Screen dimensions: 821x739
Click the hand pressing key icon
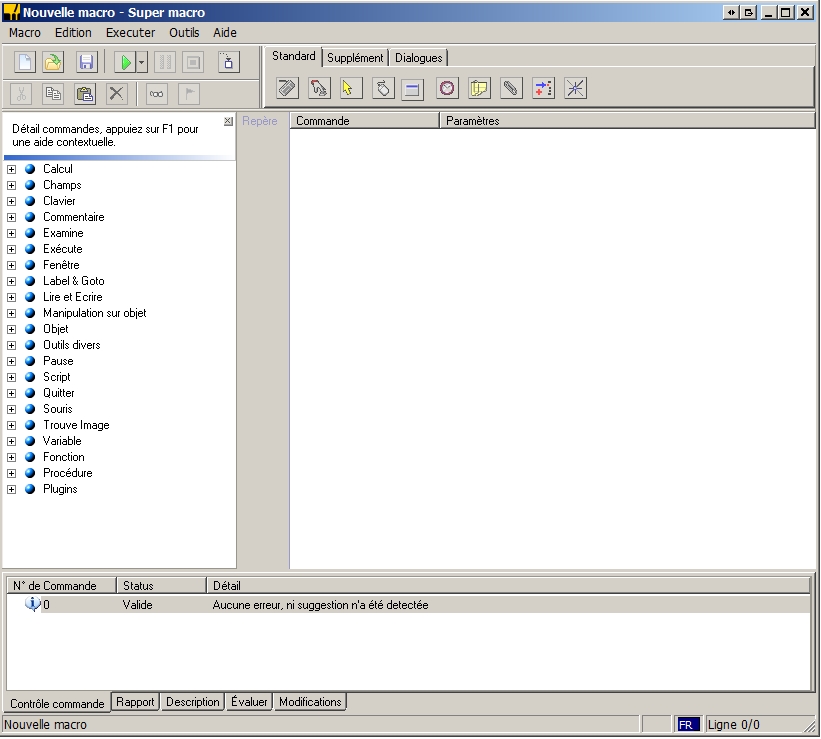tap(319, 88)
